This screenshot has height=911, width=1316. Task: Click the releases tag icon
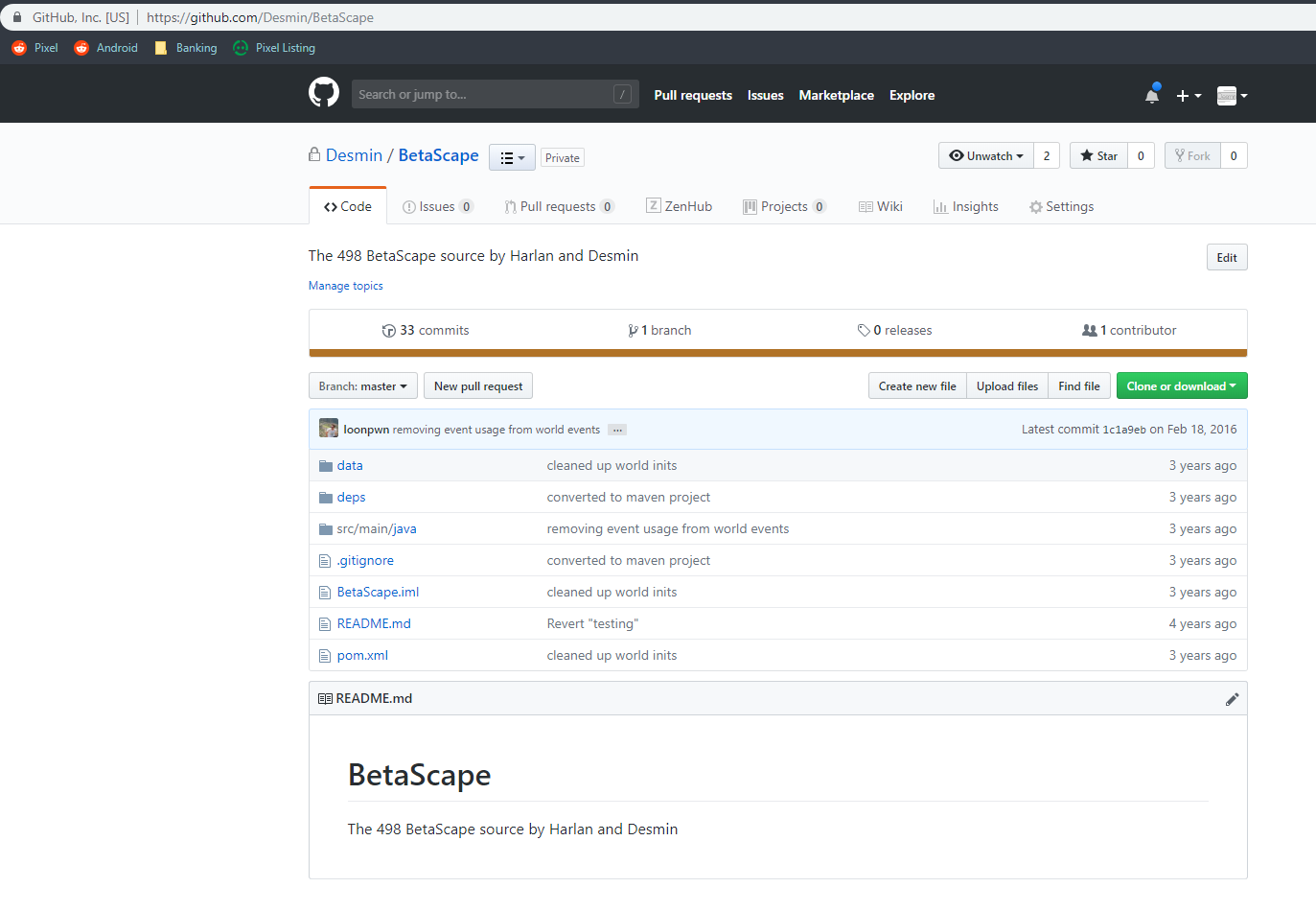pos(864,331)
